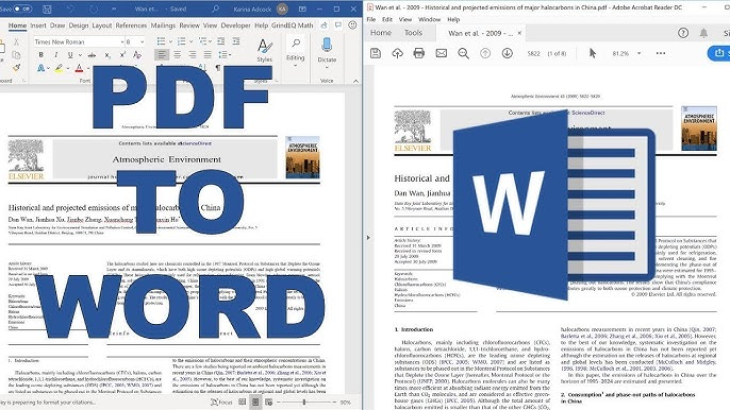Open Comments icon in Word ribbon

(x=338, y=26)
